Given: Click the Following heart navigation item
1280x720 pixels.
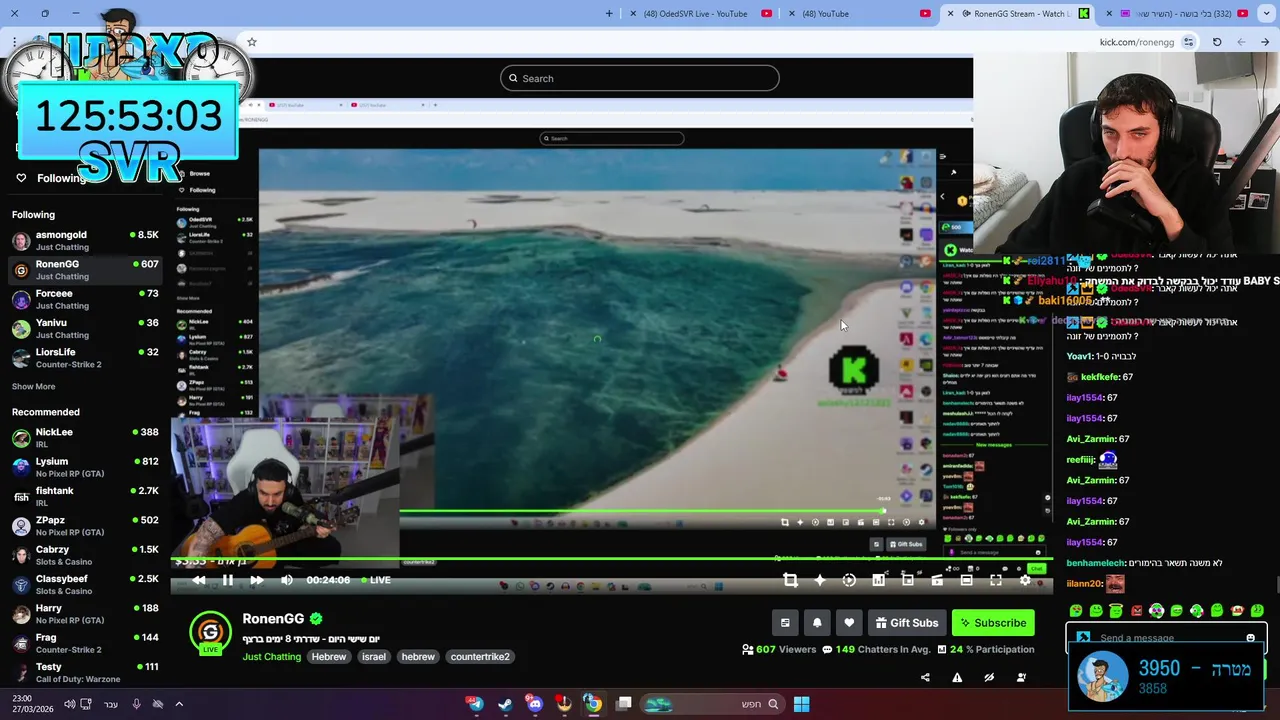Looking at the screenshot, I should pyautogui.click(x=52, y=178).
